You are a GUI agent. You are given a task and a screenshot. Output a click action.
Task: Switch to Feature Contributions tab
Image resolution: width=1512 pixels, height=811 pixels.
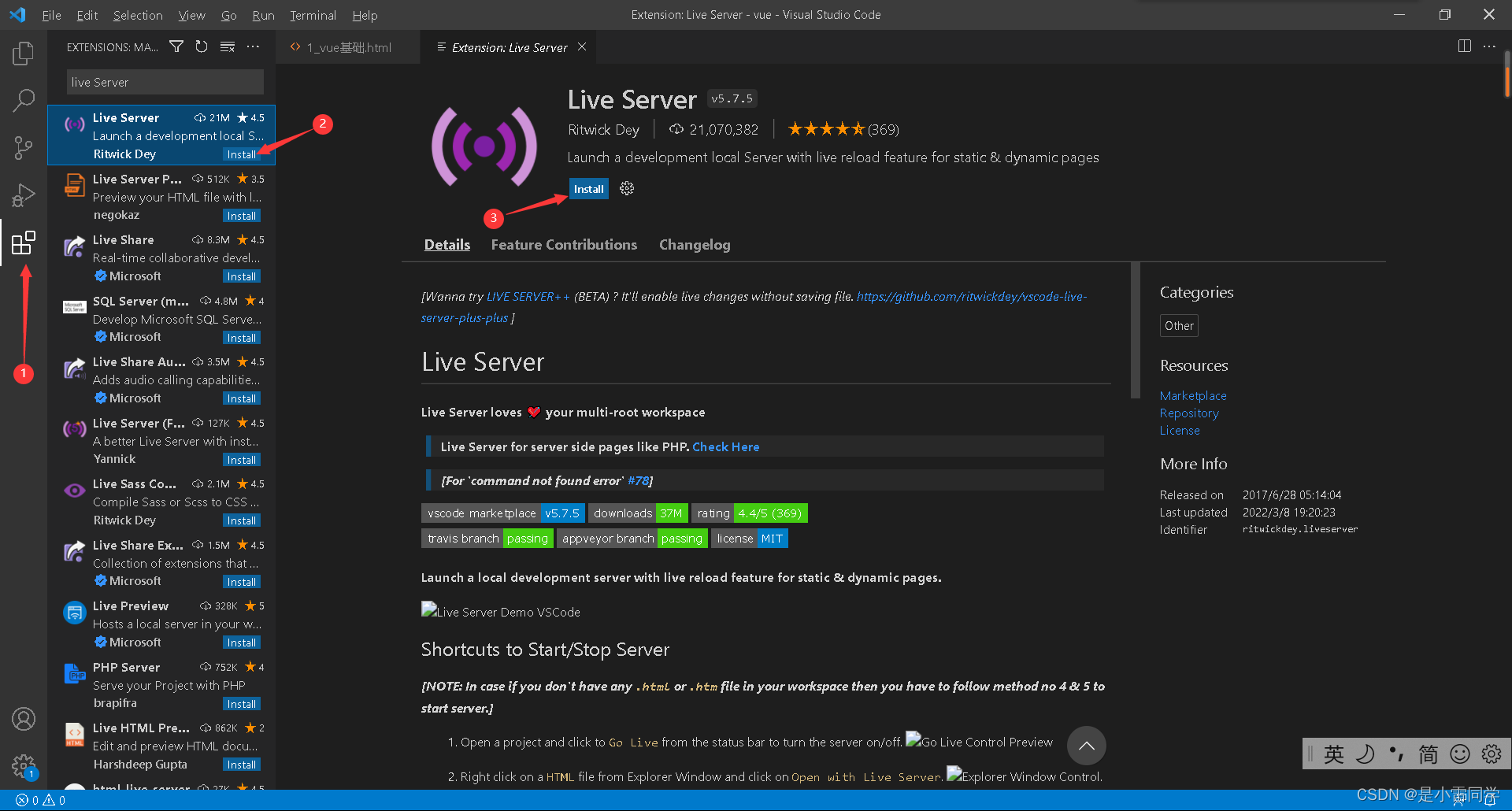(x=564, y=245)
